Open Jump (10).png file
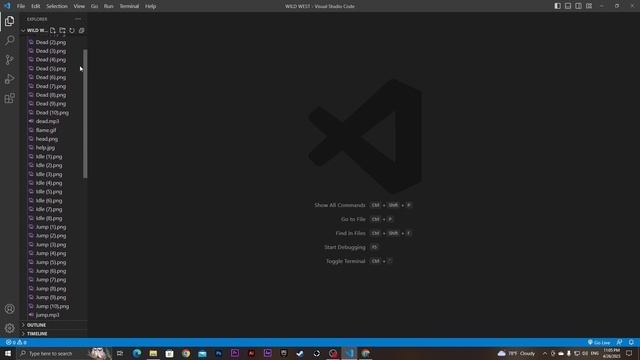 (x=54, y=306)
